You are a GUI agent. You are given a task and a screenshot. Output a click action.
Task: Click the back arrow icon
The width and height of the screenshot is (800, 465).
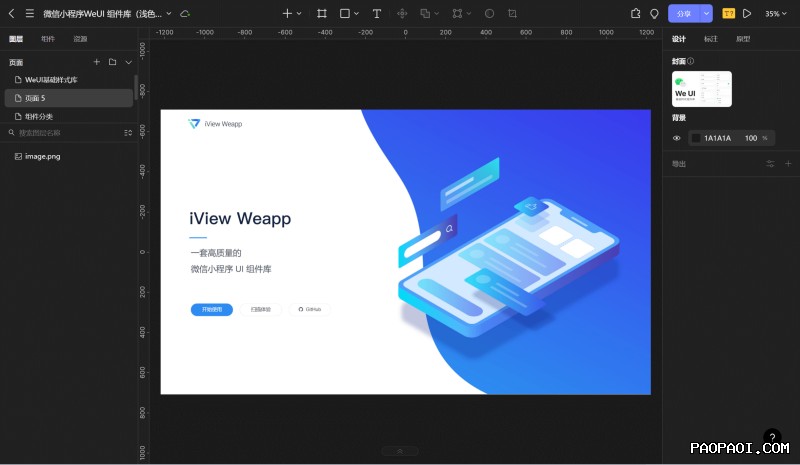11,14
